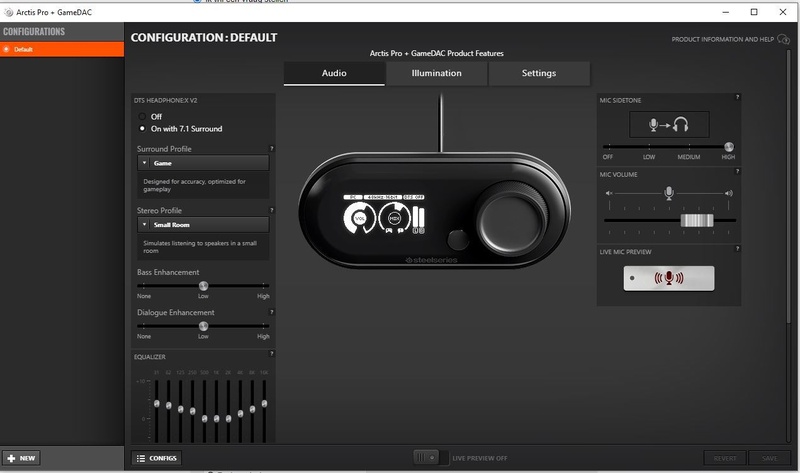This screenshot has height=473, width=800.
Task: Click 'Simulates listening to speakers in a small room'
Action: [x=199, y=247]
